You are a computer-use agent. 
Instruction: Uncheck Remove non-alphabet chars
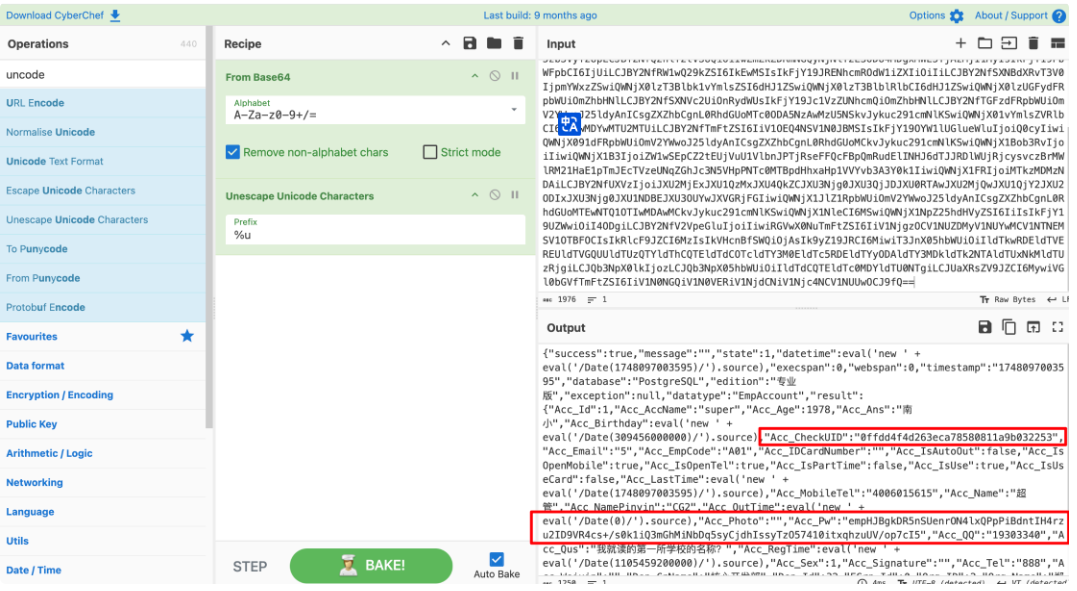[233, 152]
